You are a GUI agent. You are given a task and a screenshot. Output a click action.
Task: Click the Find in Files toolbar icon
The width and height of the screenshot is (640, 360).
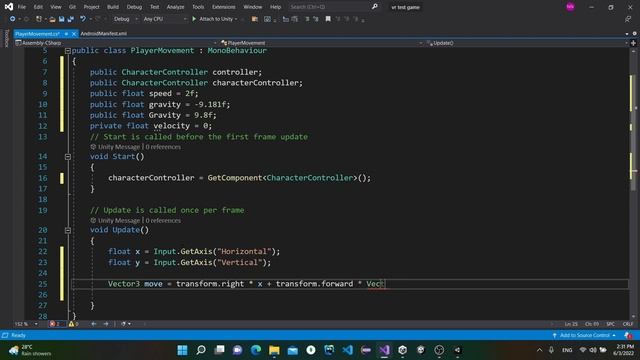pos(255,19)
